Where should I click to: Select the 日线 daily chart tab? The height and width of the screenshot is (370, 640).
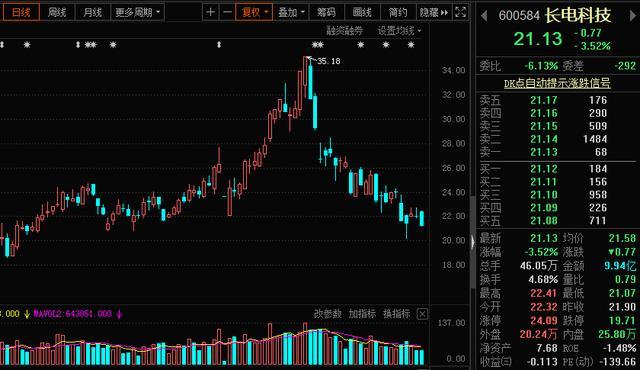click(21, 12)
